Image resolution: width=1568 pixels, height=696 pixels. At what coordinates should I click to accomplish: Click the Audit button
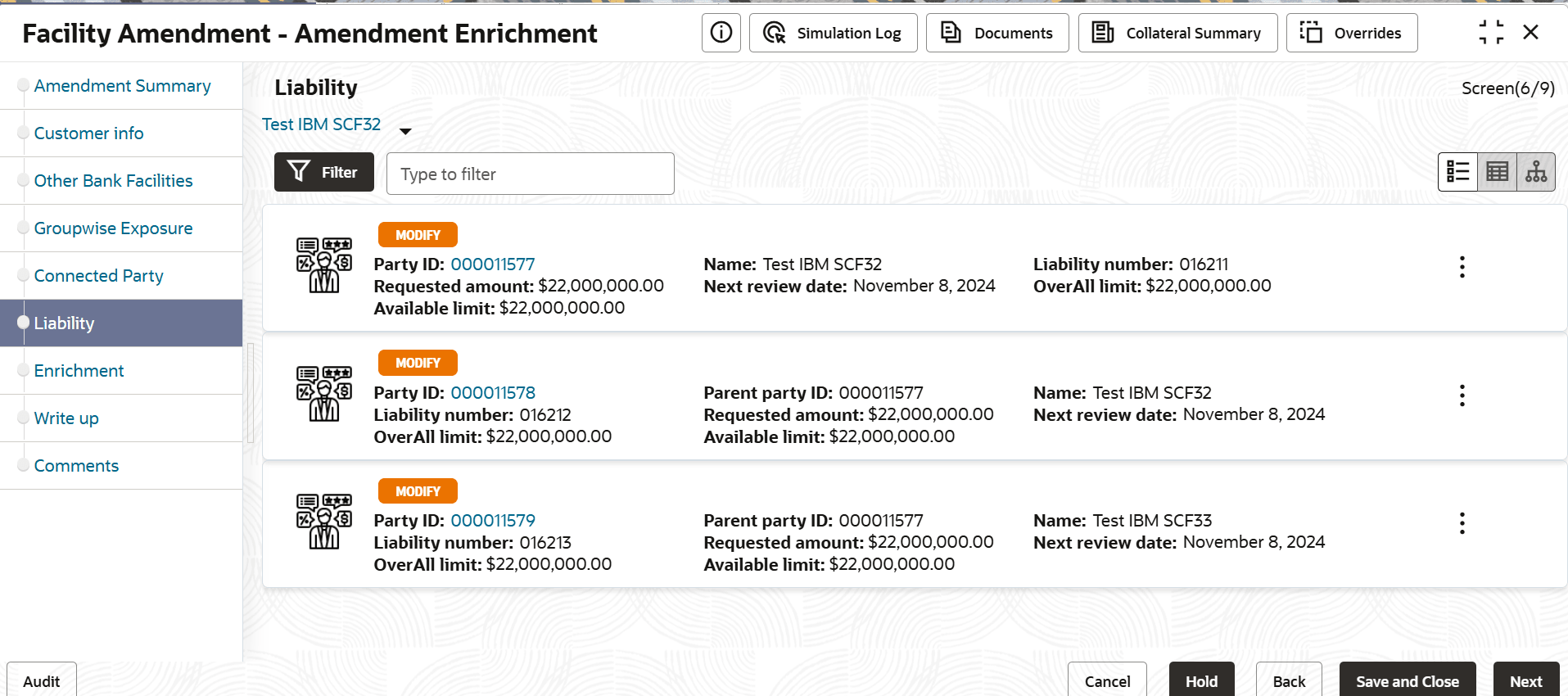coord(42,680)
